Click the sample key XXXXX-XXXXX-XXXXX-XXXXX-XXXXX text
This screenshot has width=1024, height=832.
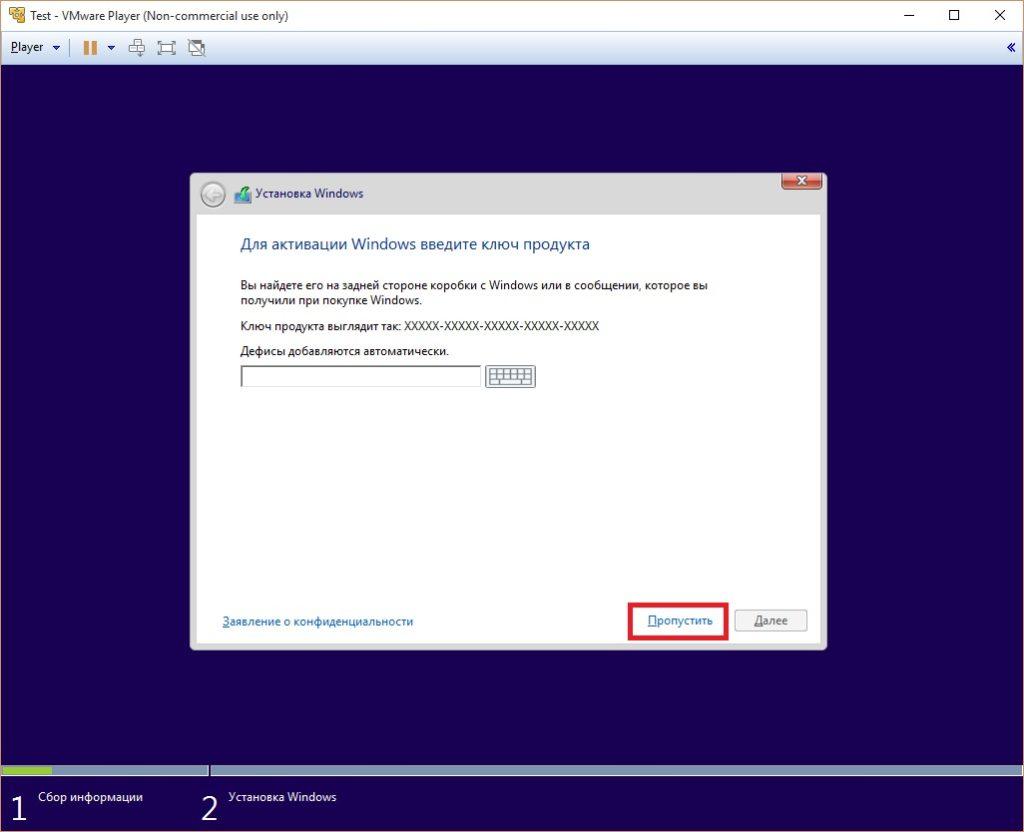(502, 326)
